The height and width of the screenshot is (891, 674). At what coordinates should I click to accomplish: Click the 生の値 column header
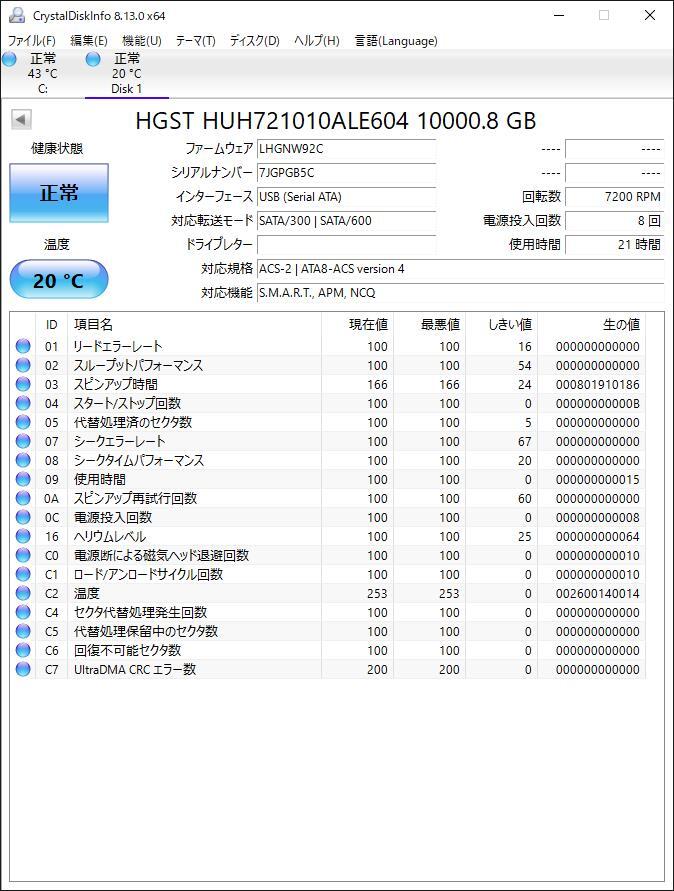point(592,324)
